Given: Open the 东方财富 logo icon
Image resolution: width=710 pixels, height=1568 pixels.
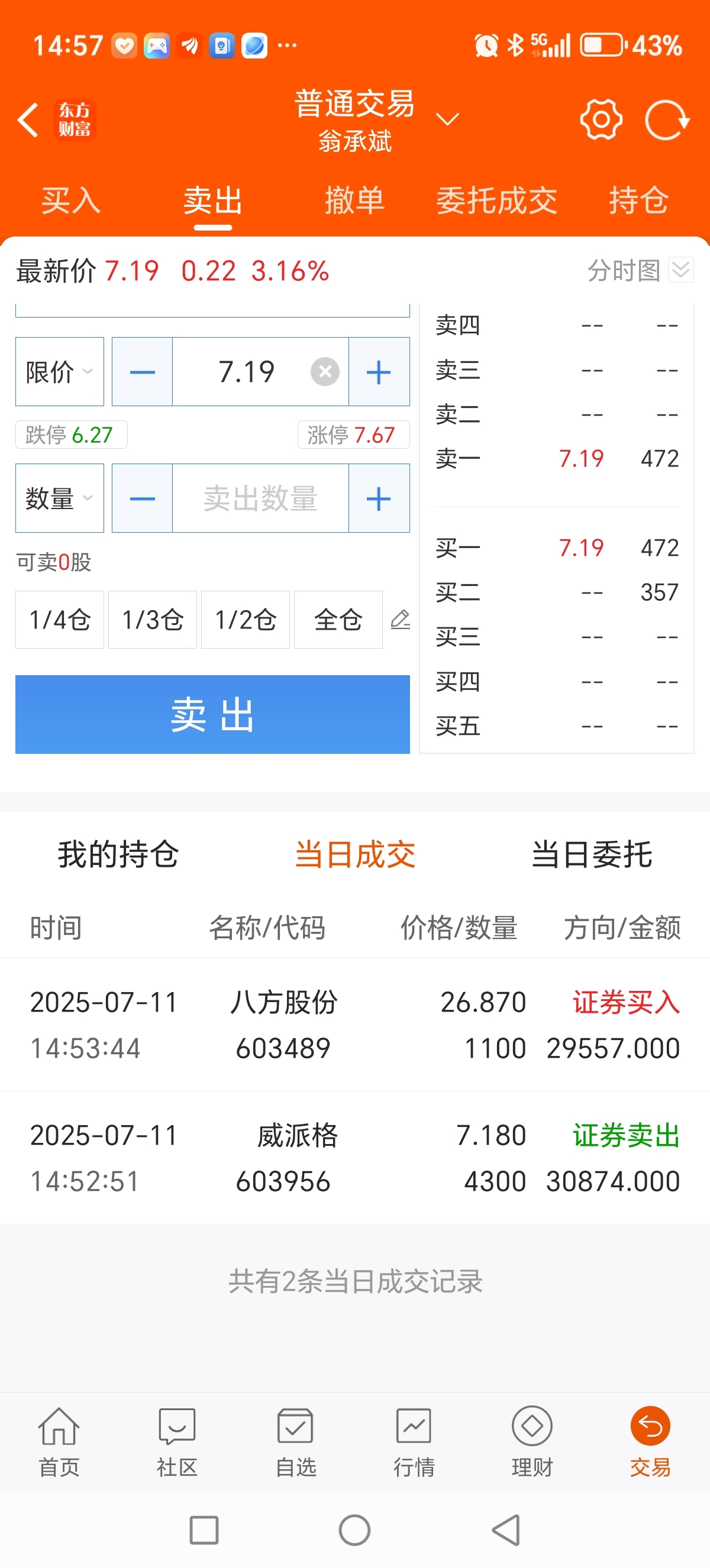Looking at the screenshot, I should [75, 120].
